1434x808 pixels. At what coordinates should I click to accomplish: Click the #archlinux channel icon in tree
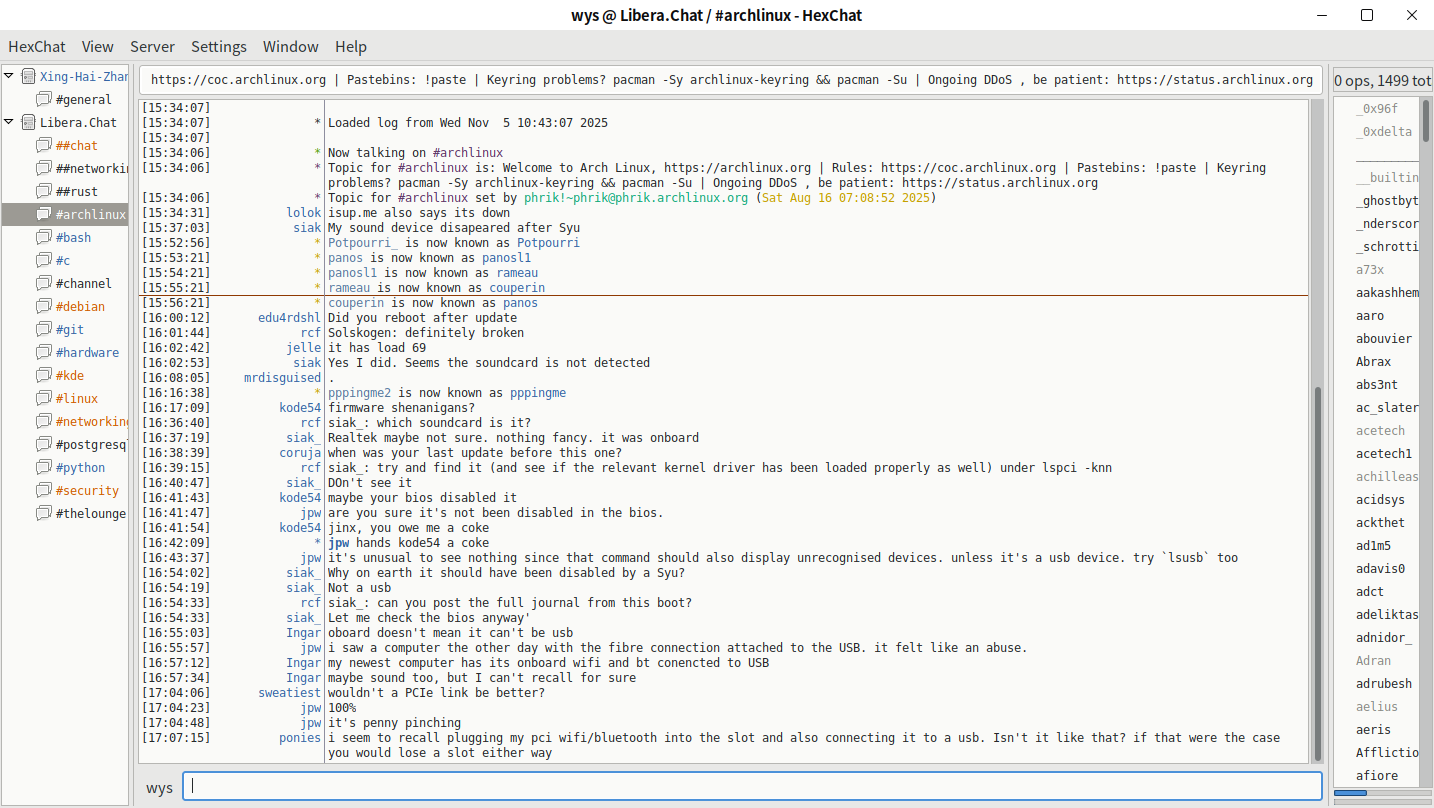click(43, 214)
